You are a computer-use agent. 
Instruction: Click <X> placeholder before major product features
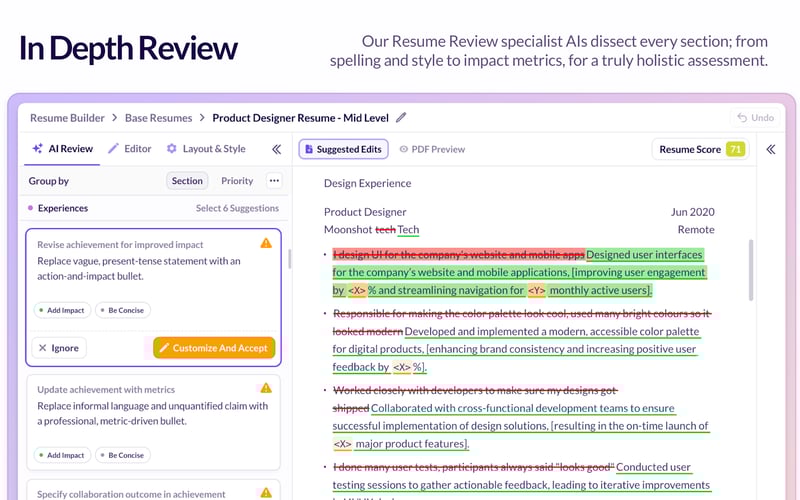(342, 444)
